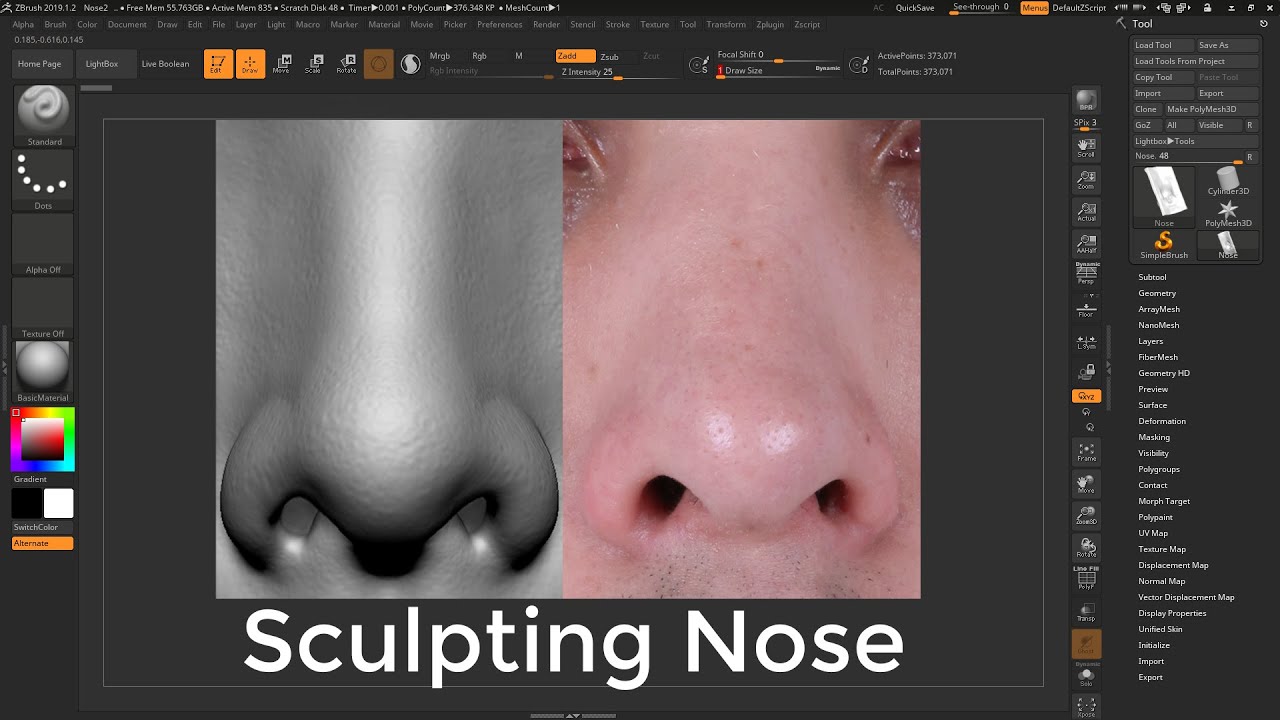Select the white secondary color swatch
This screenshot has height=720, width=1280.
coord(58,503)
